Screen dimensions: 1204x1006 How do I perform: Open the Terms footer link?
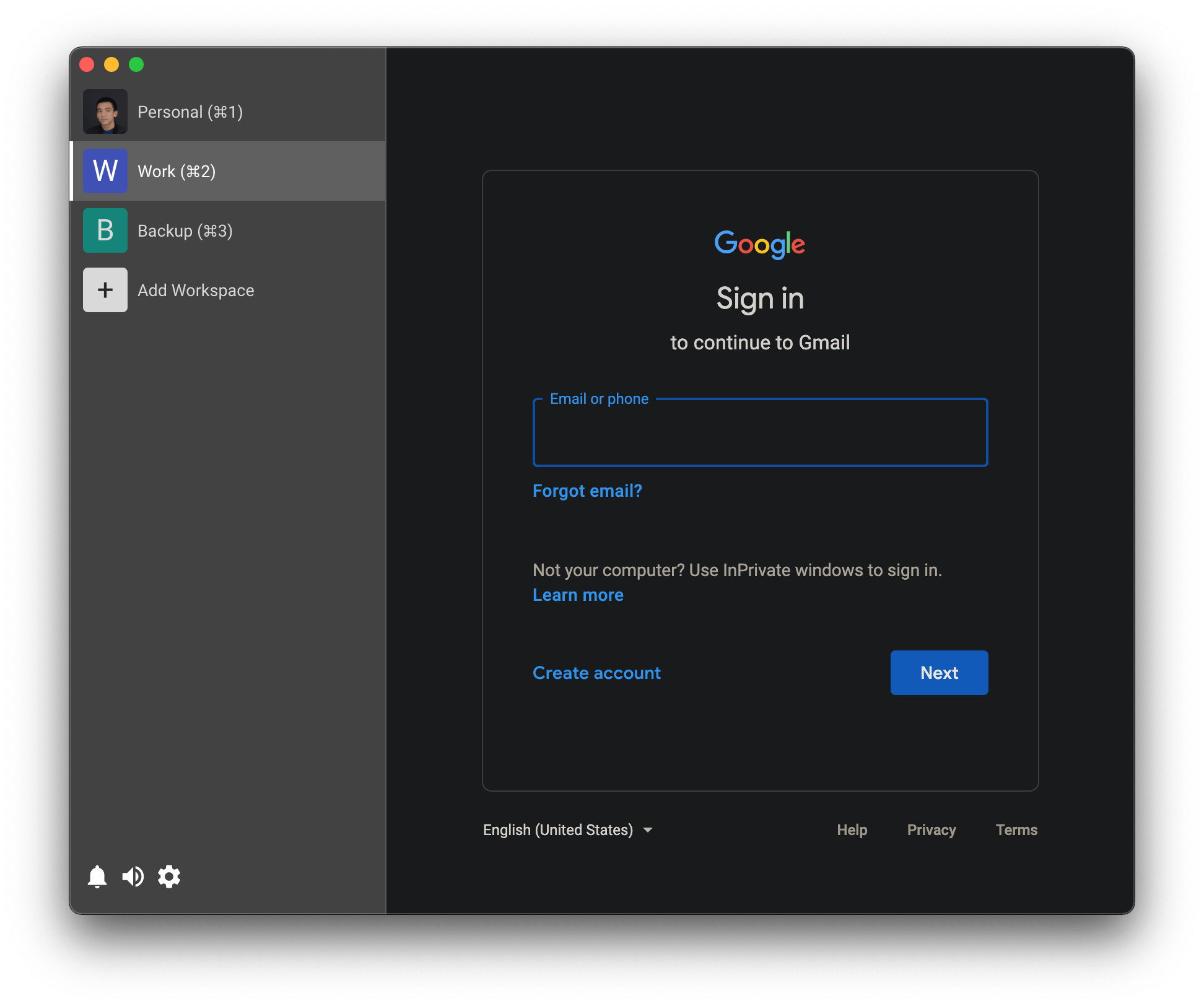1016,830
